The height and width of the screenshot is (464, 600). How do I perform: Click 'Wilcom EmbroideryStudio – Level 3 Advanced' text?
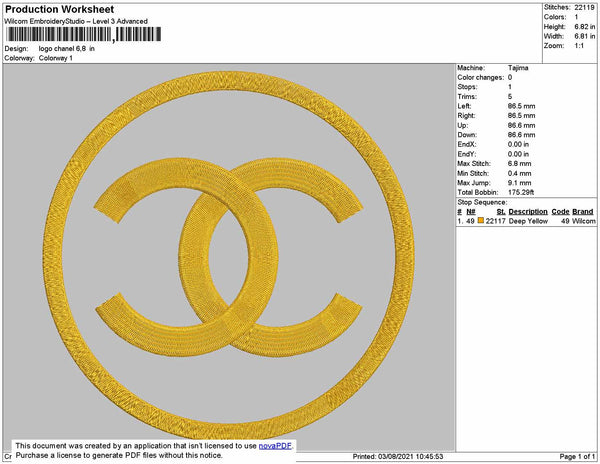[76, 21]
